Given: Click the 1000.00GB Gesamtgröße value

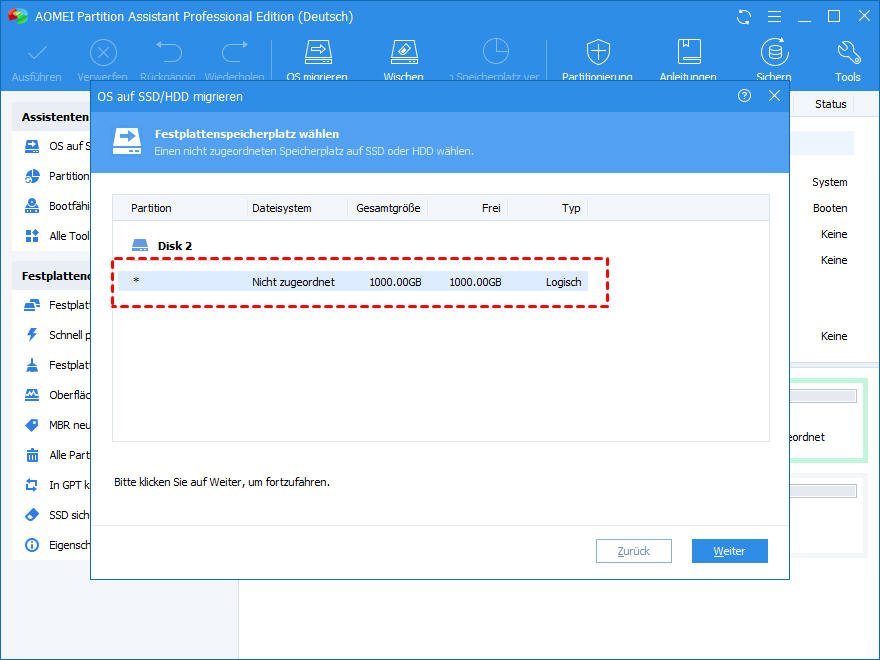Looking at the screenshot, I should pyautogui.click(x=395, y=282).
